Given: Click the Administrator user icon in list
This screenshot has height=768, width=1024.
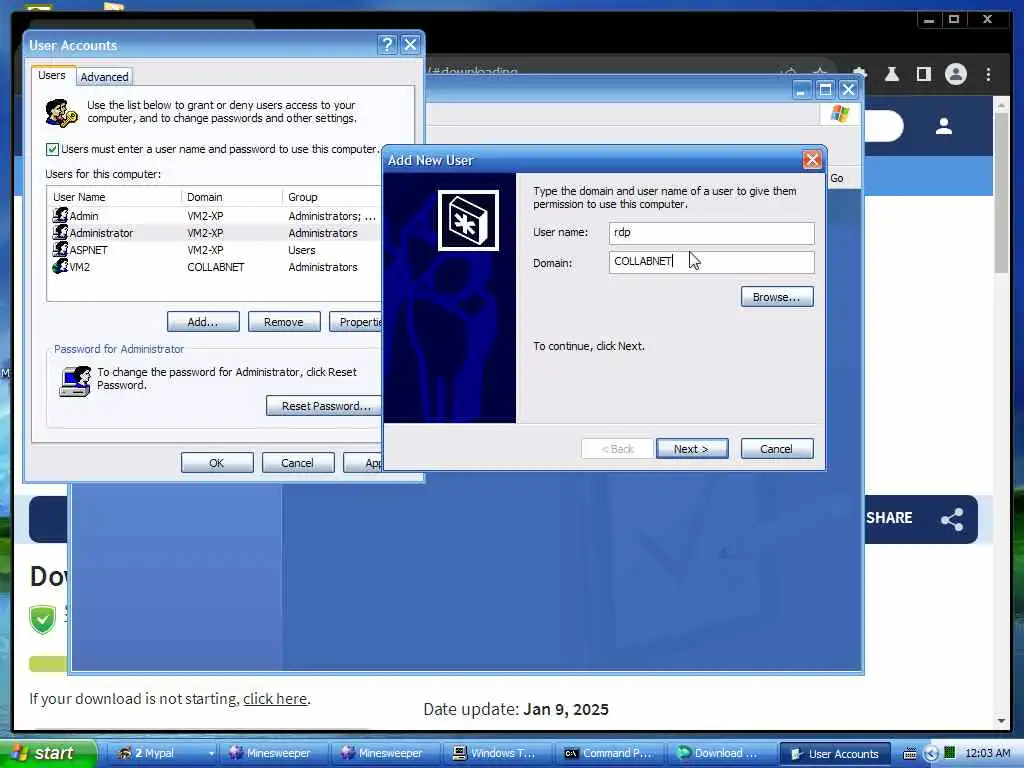Looking at the screenshot, I should (x=60, y=232).
